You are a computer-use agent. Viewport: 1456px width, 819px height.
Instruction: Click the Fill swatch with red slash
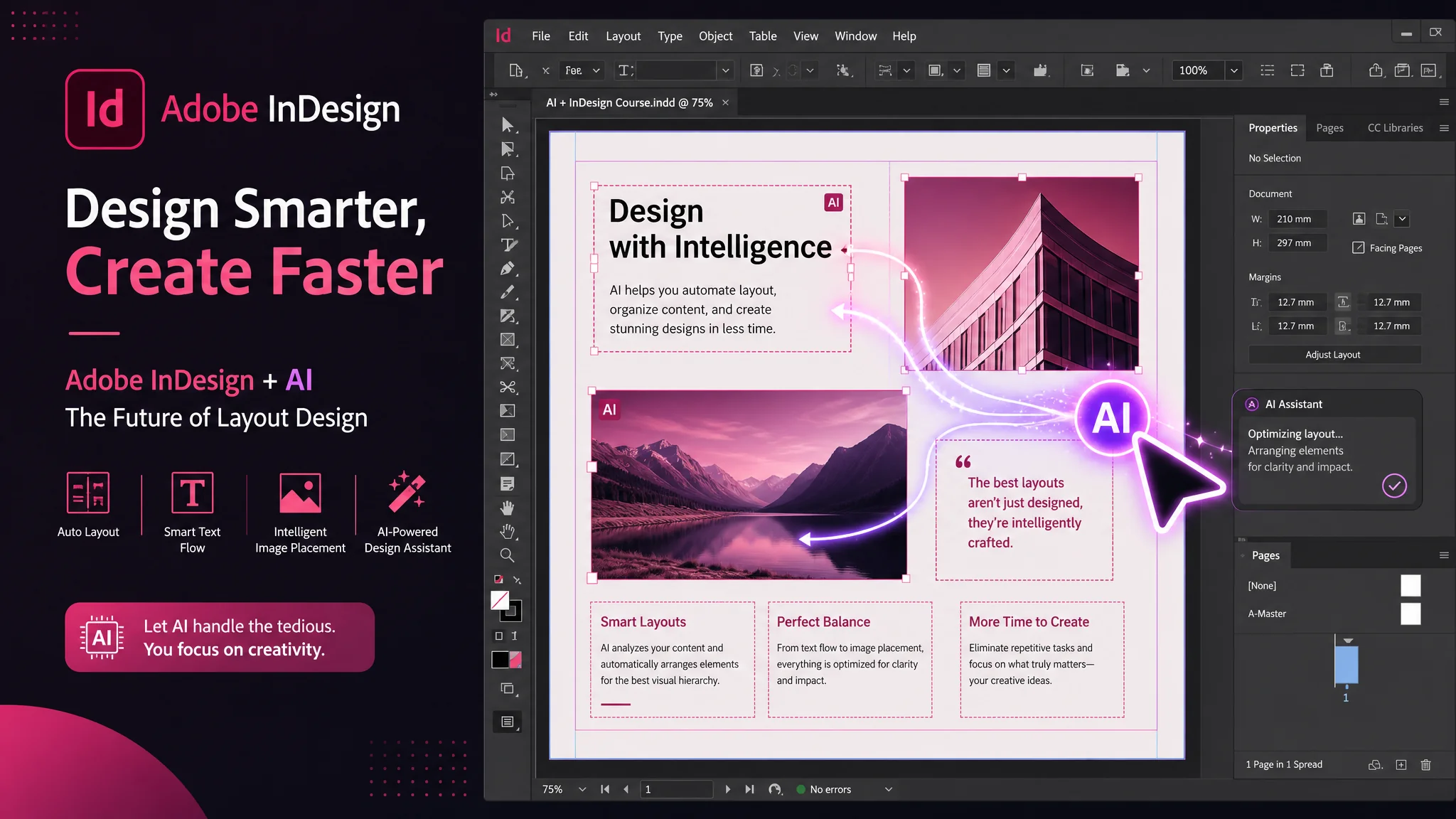pyautogui.click(x=500, y=601)
